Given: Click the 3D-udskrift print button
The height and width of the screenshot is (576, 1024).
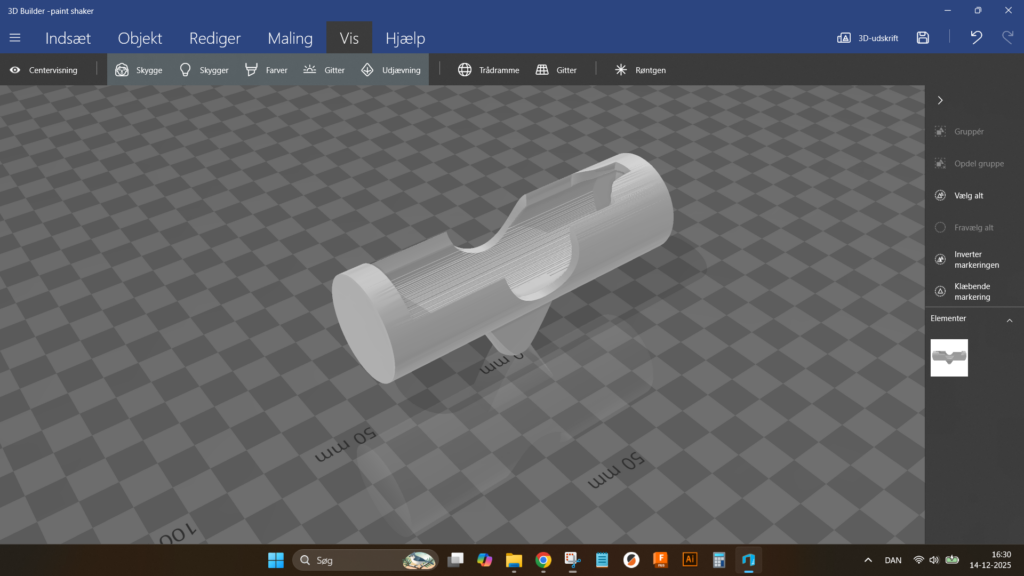Looking at the screenshot, I should pos(867,38).
